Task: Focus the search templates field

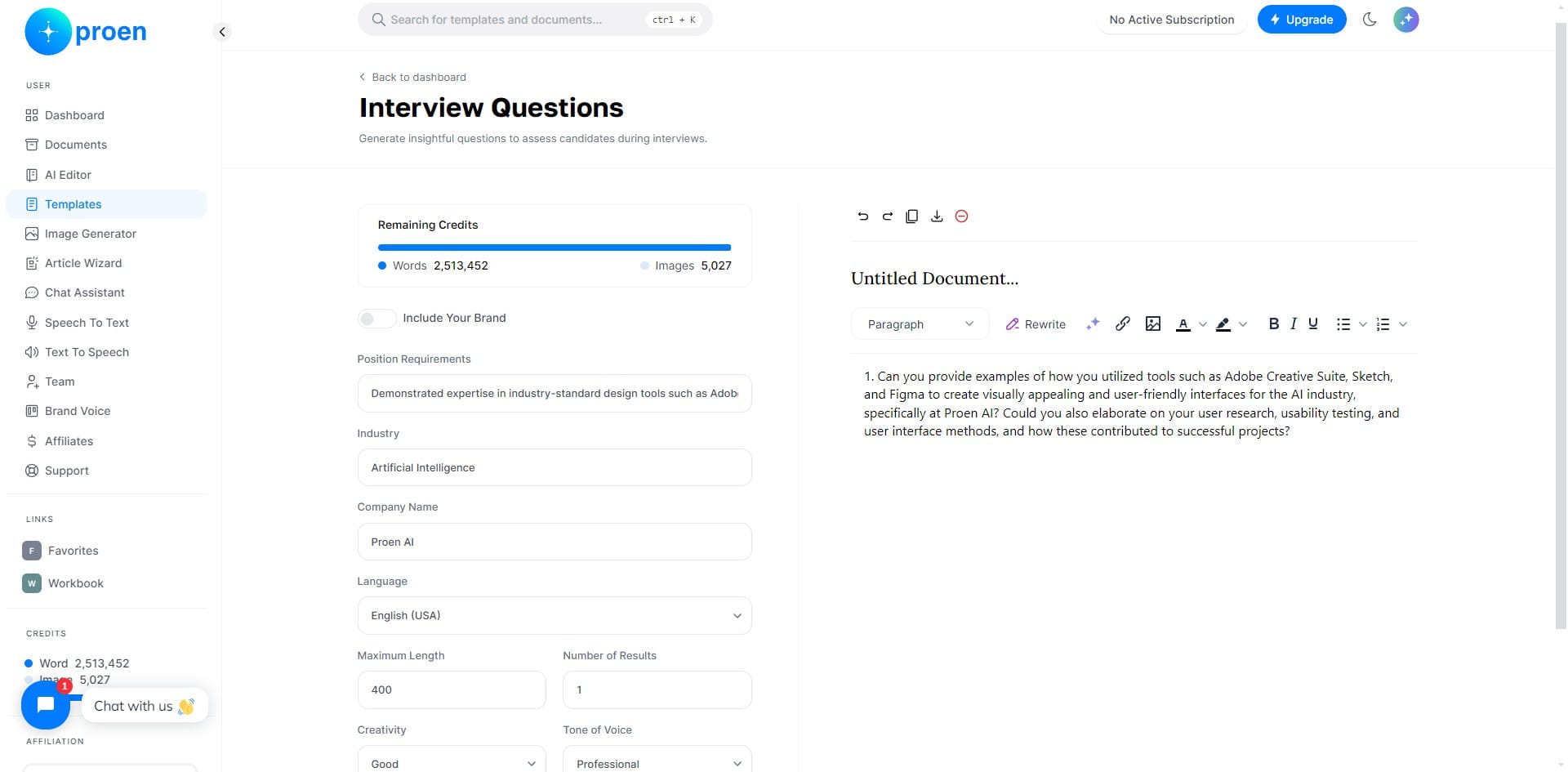Action: pyautogui.click(x=535, y=20)
